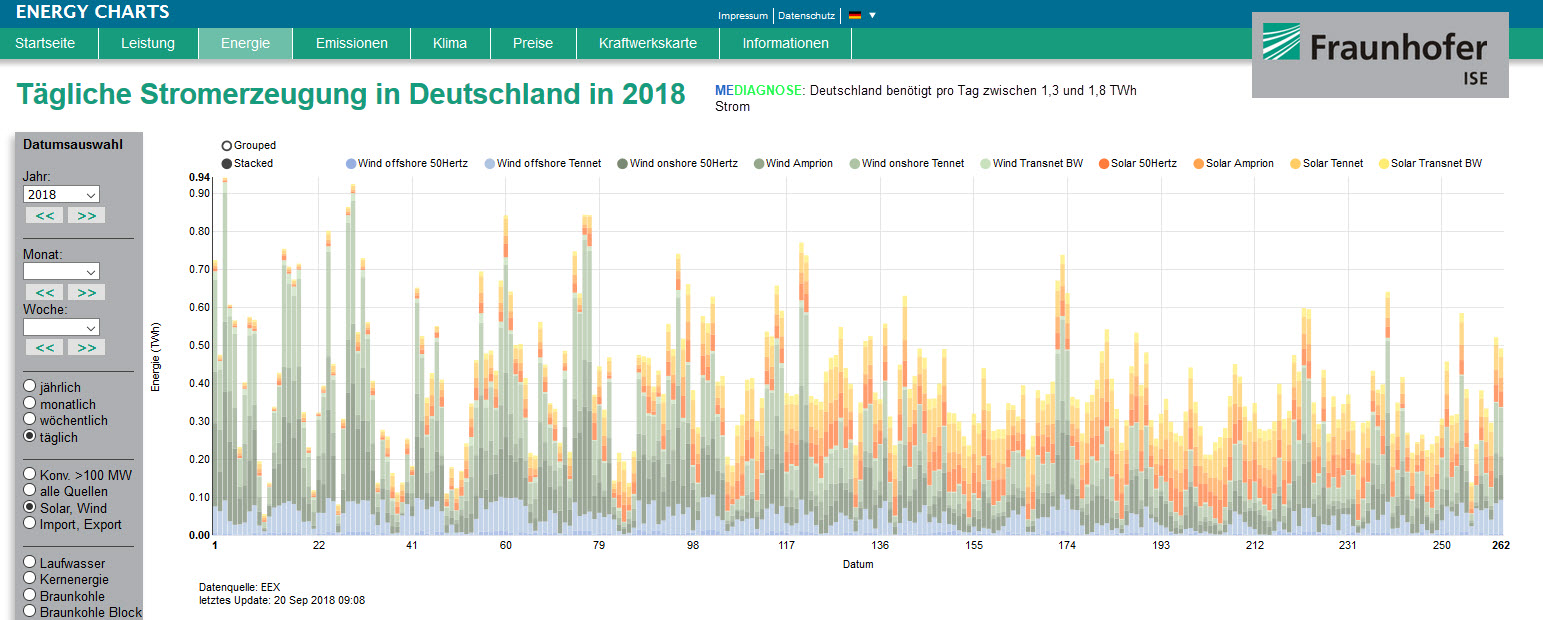Click the Impressum link
1543x620 pixels.
[743, 15]
